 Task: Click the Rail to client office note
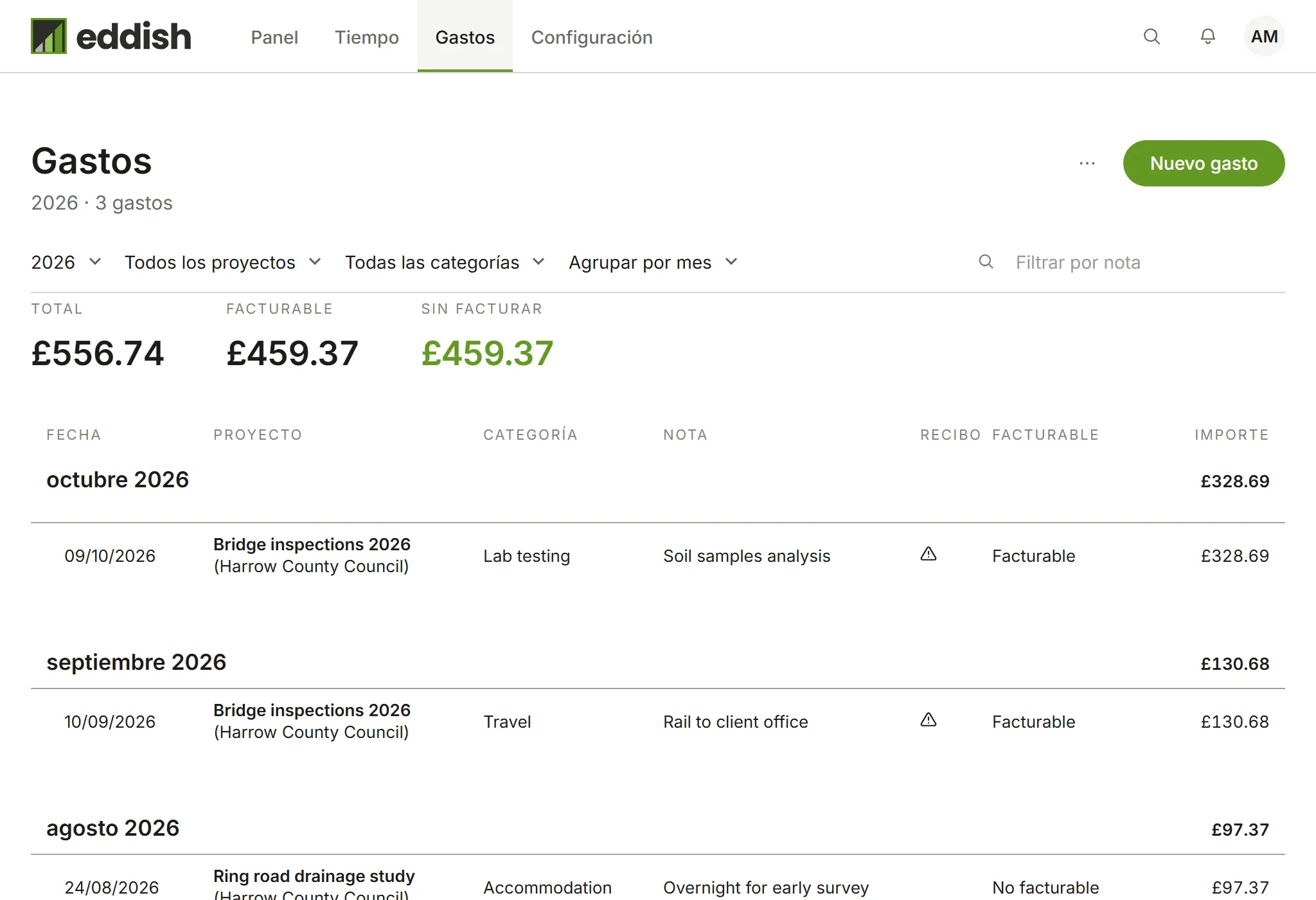(x=736, y=722)
